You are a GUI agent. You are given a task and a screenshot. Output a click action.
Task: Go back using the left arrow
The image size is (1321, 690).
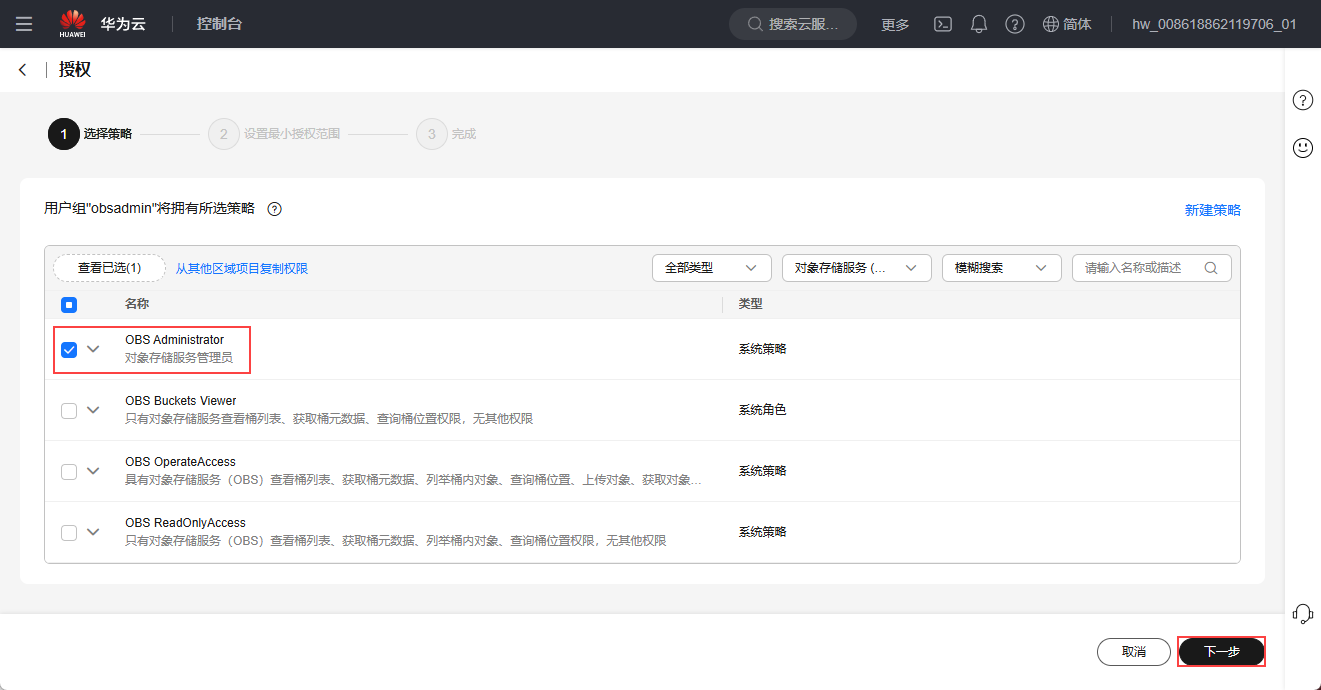point(22,70)
